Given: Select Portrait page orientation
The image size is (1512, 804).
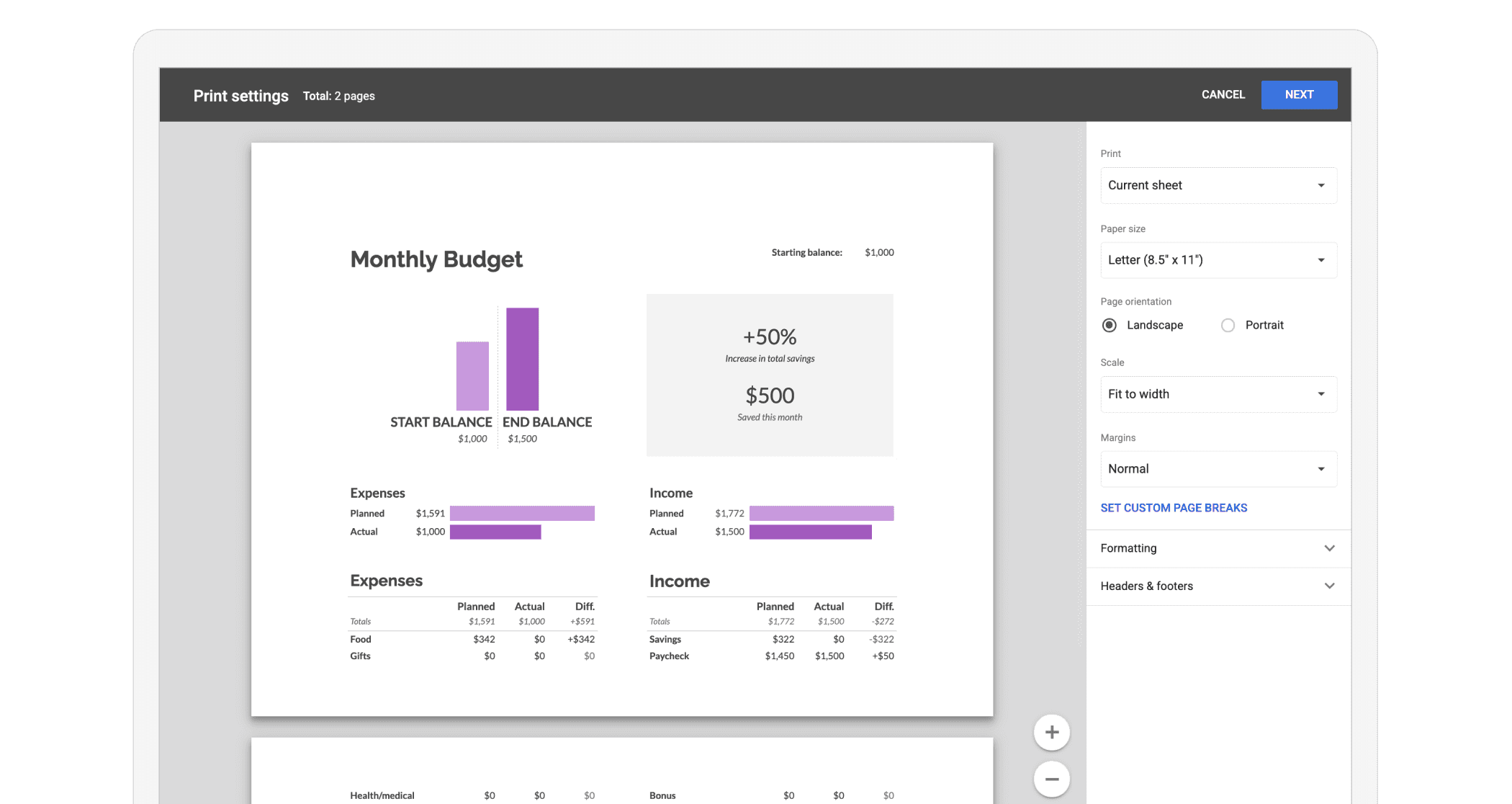Looking at the screenshot, I should [x=1228, y=326].
